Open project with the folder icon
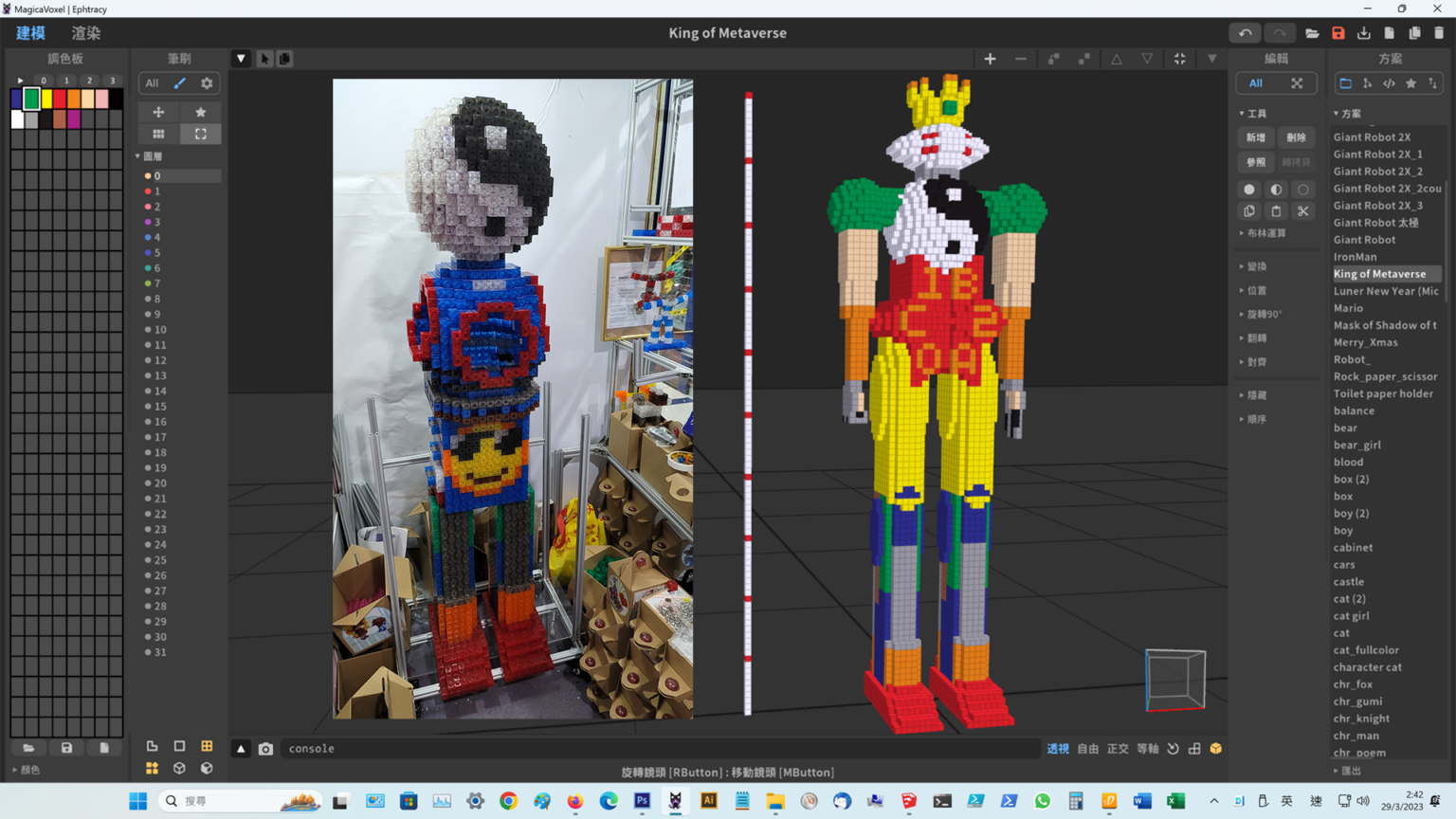 1312,33
